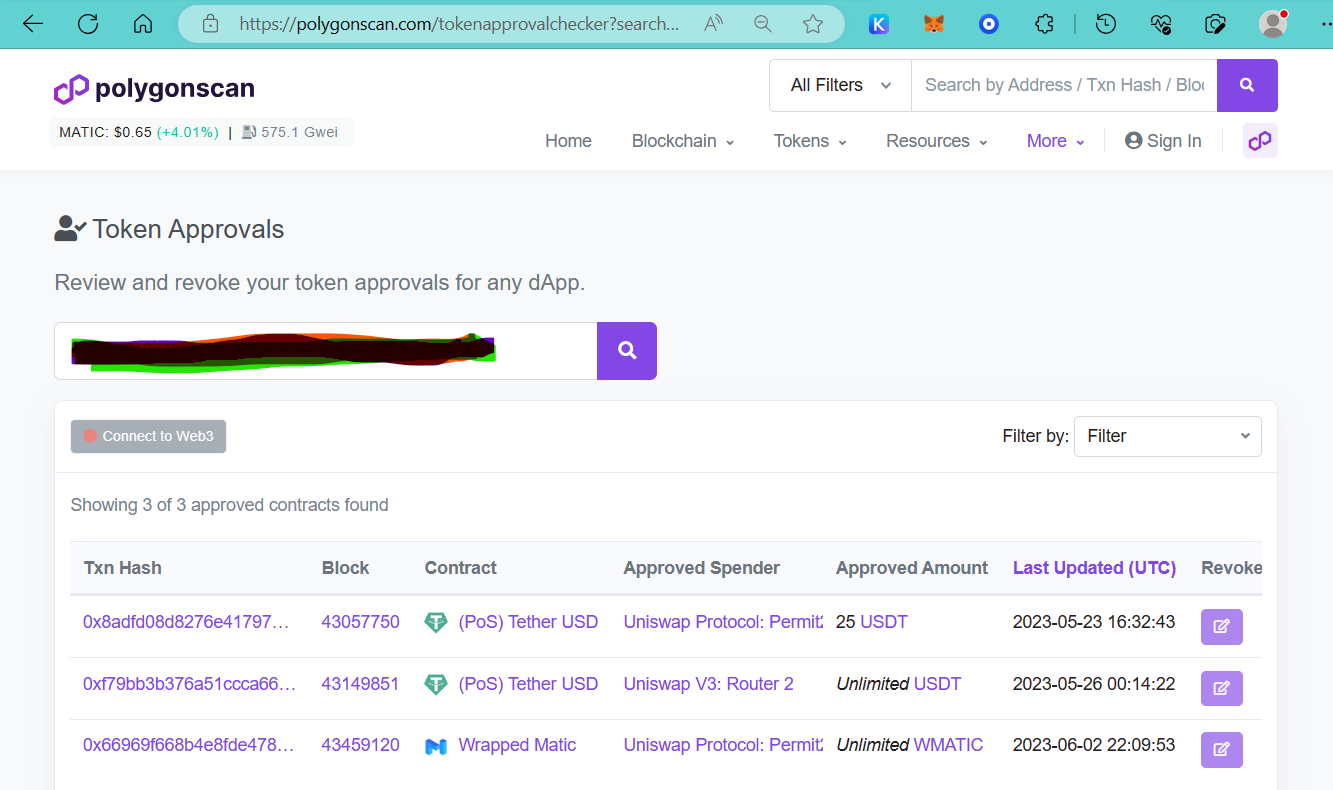Open the MetaMask browser extension

933,24
